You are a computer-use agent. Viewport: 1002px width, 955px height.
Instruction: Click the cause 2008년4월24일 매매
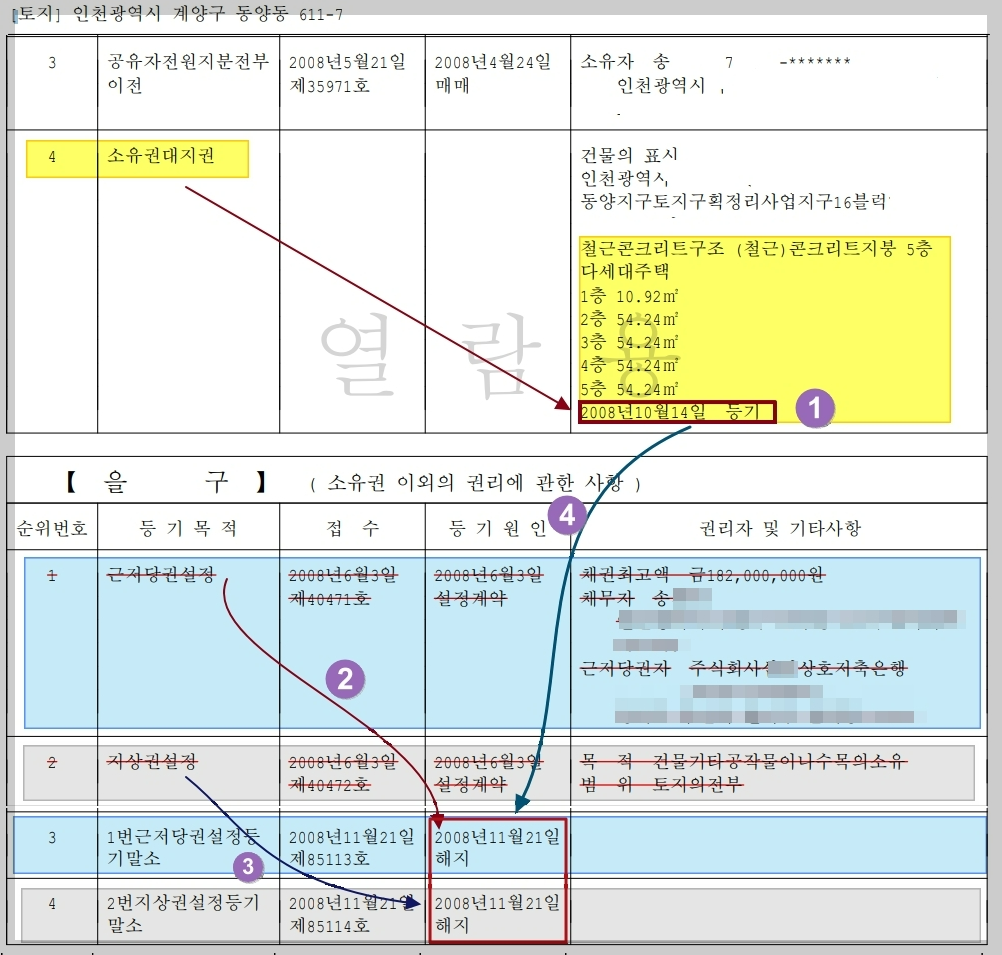click(x=492, y=74)
